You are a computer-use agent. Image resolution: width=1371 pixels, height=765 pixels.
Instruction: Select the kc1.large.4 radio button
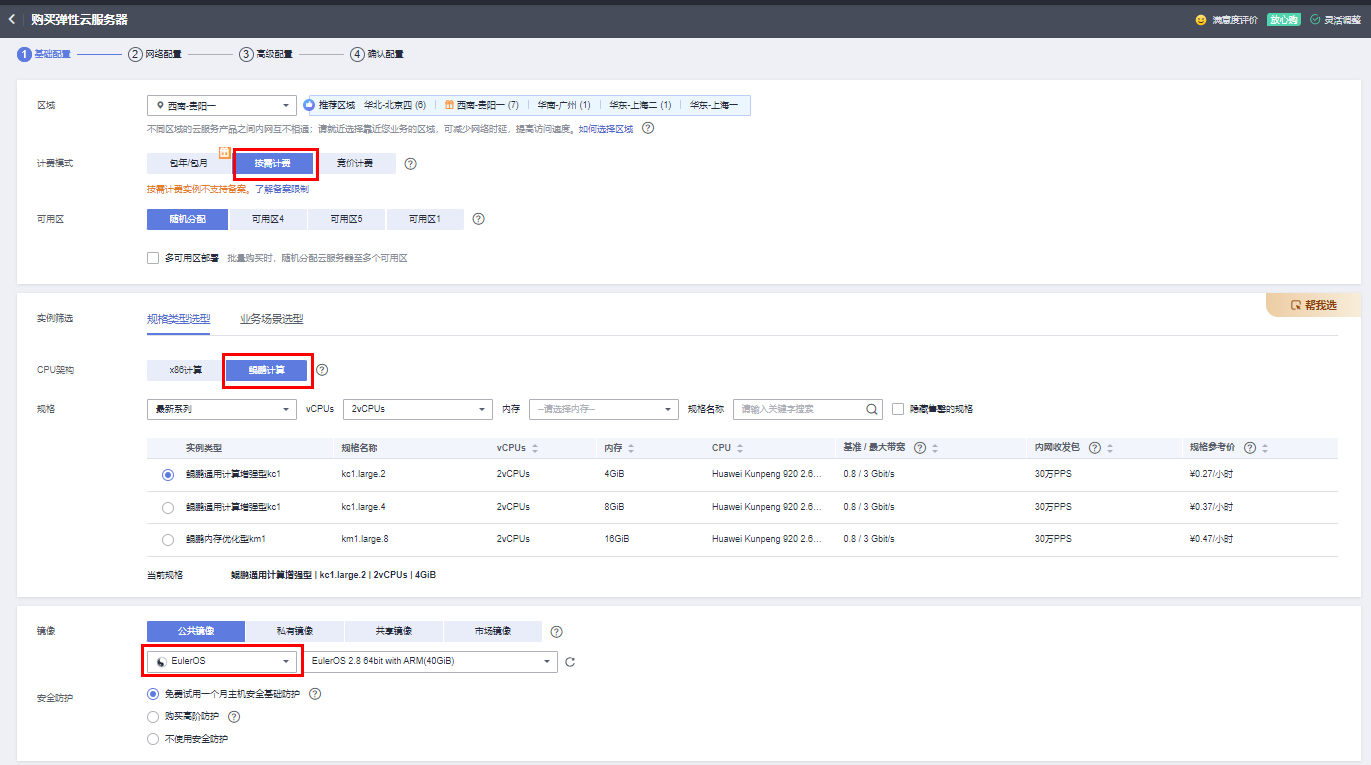pyautogui.click(x=168, y=507)
